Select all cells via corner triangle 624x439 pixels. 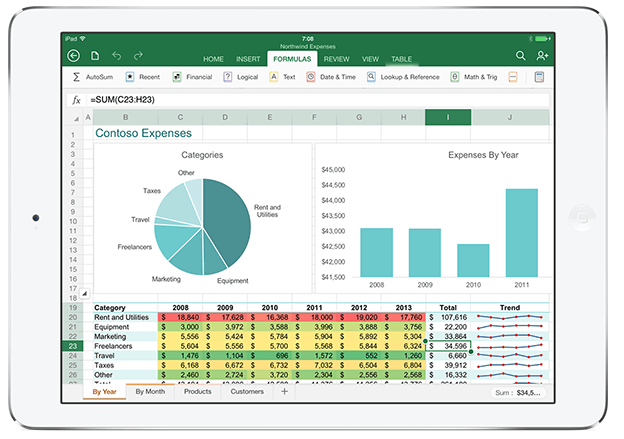(x=76, y=118)
